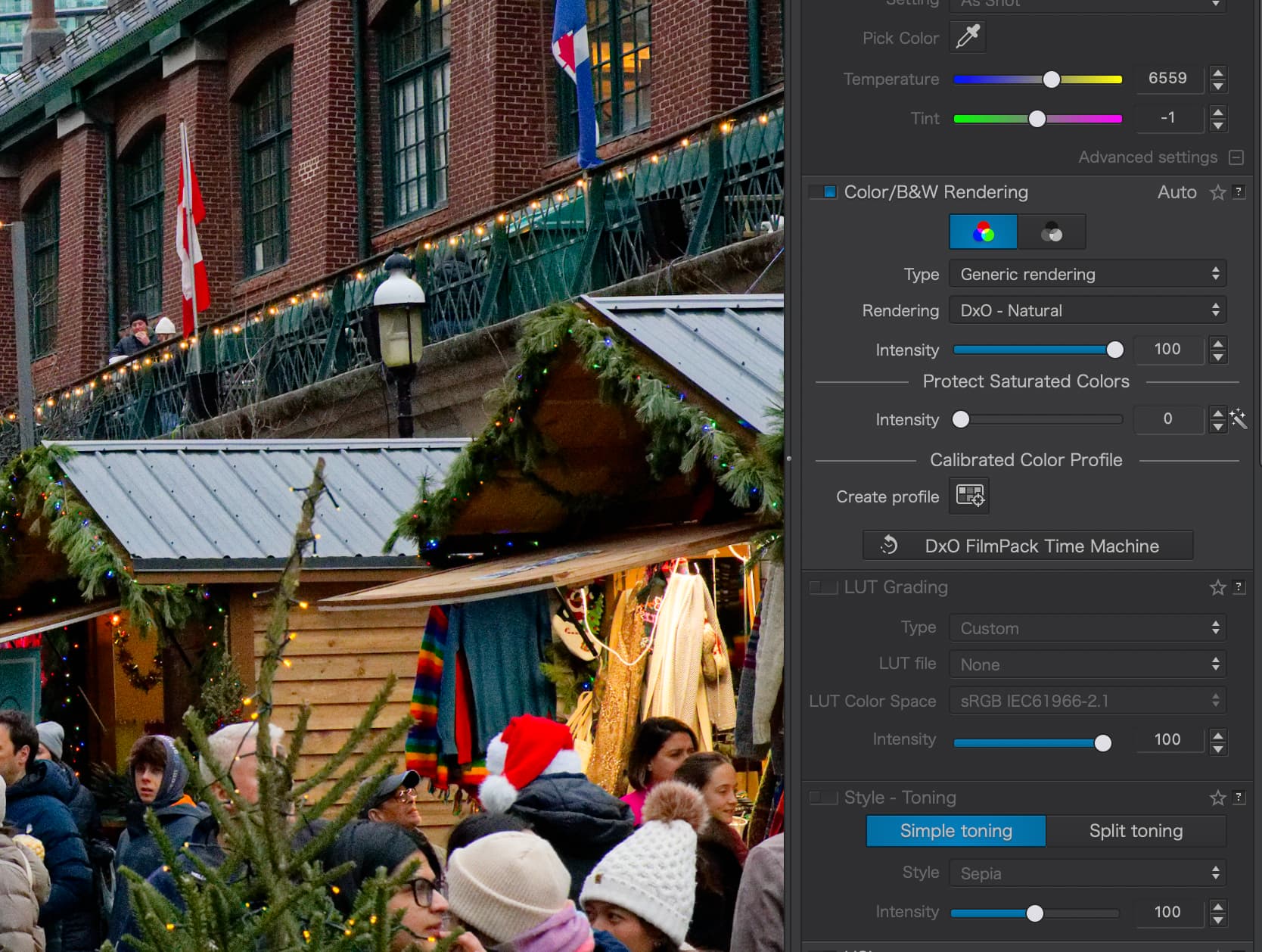Enable the LUT Grading panel checkbox

click(823, 586)
